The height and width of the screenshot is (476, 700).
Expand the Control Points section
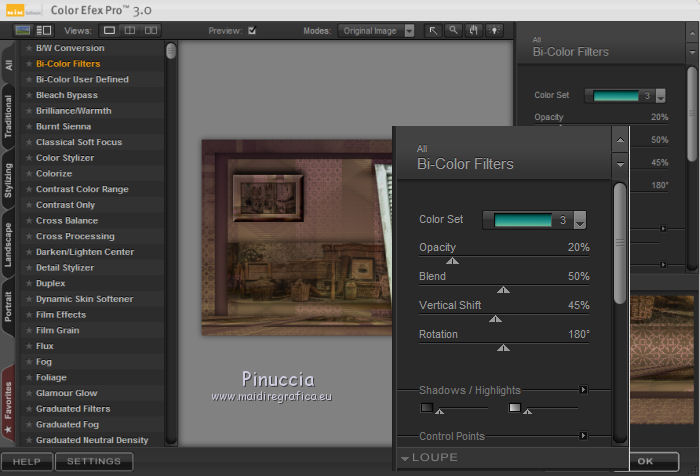[x=583, y=436]
